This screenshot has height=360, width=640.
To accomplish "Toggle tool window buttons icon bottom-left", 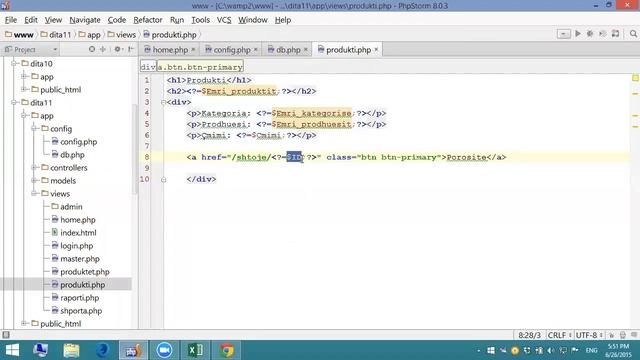I will click(x=6, y=335).
